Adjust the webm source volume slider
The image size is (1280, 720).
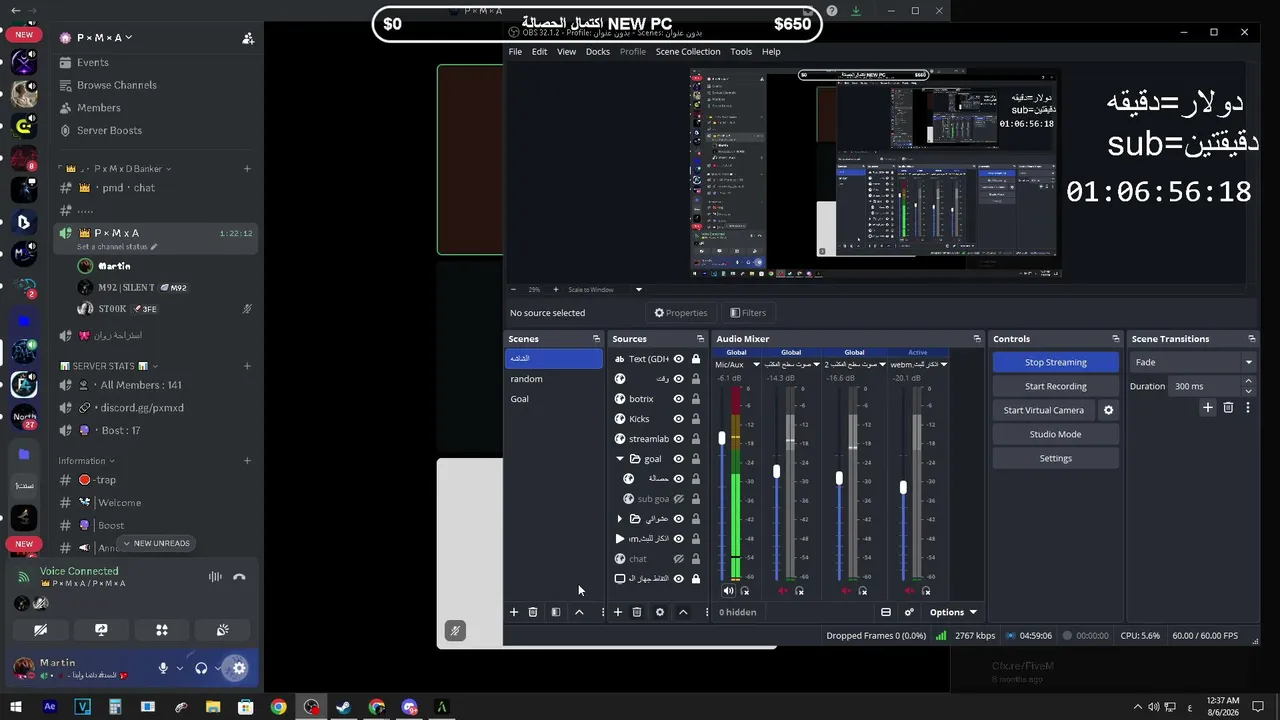903,487
